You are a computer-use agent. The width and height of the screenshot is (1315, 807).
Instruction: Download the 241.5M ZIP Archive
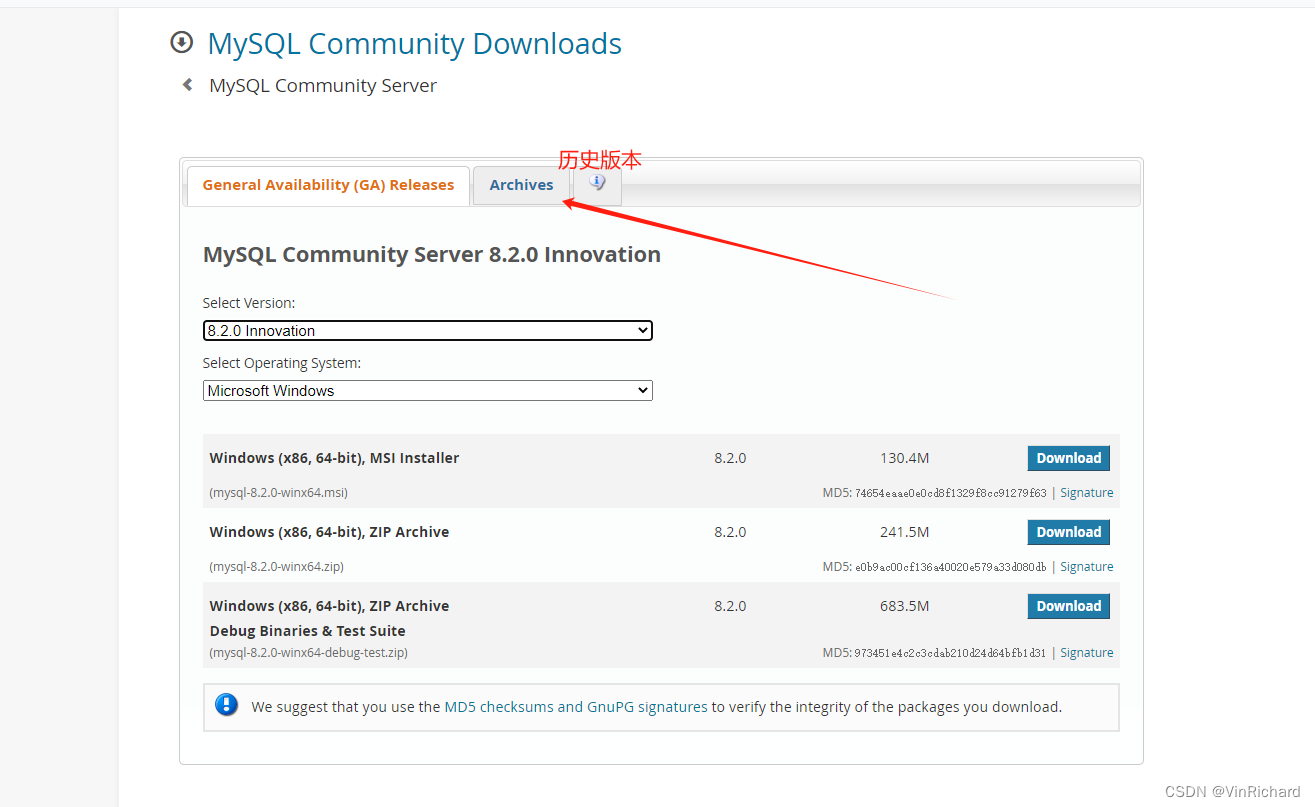[1068, 532]
